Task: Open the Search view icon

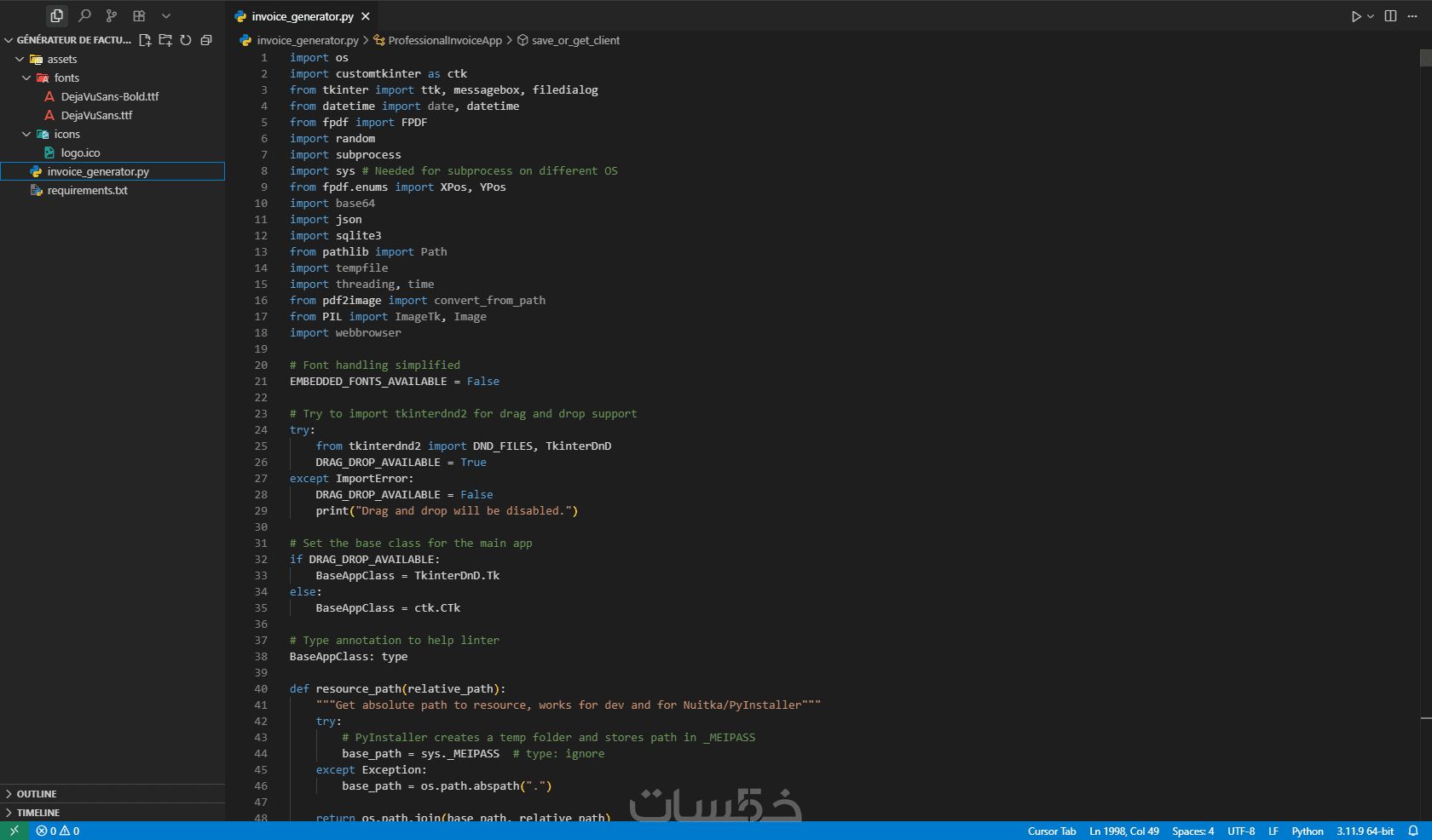Action: [x=84, y=15]
